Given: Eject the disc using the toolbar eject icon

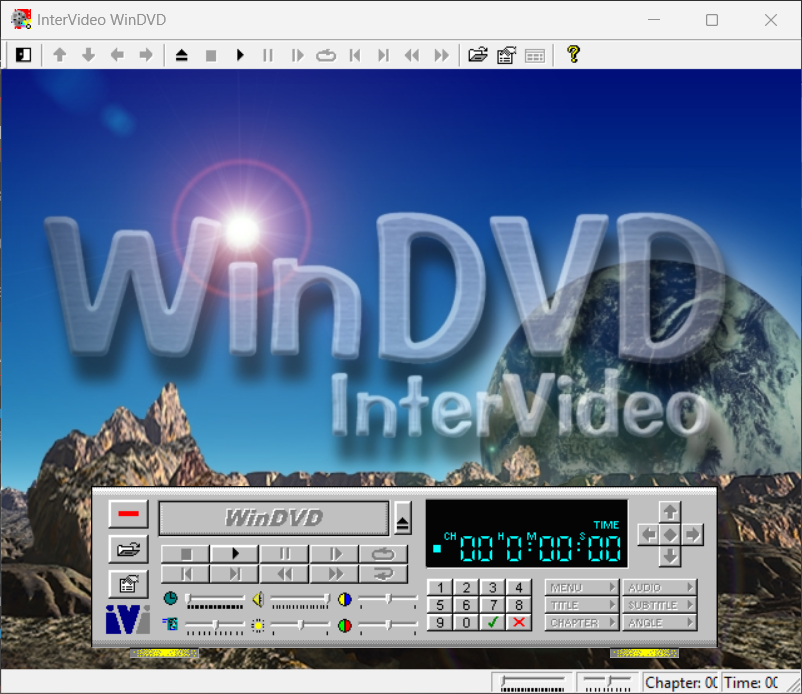Looking at the screenshot, I should click(x=182, y=55).
